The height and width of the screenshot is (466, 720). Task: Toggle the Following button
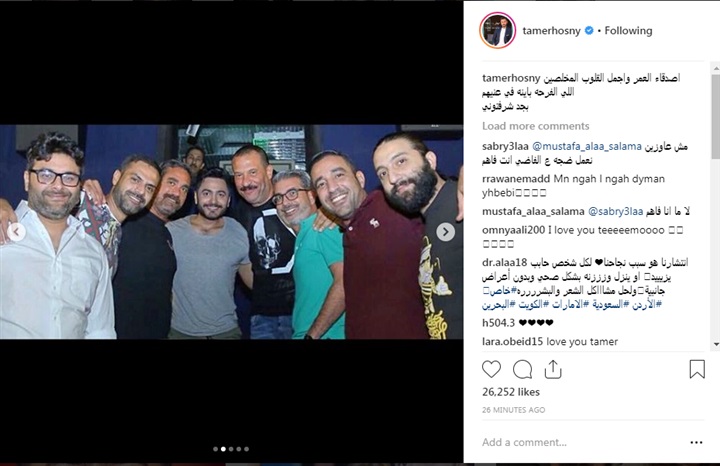(x=628, y=31)
